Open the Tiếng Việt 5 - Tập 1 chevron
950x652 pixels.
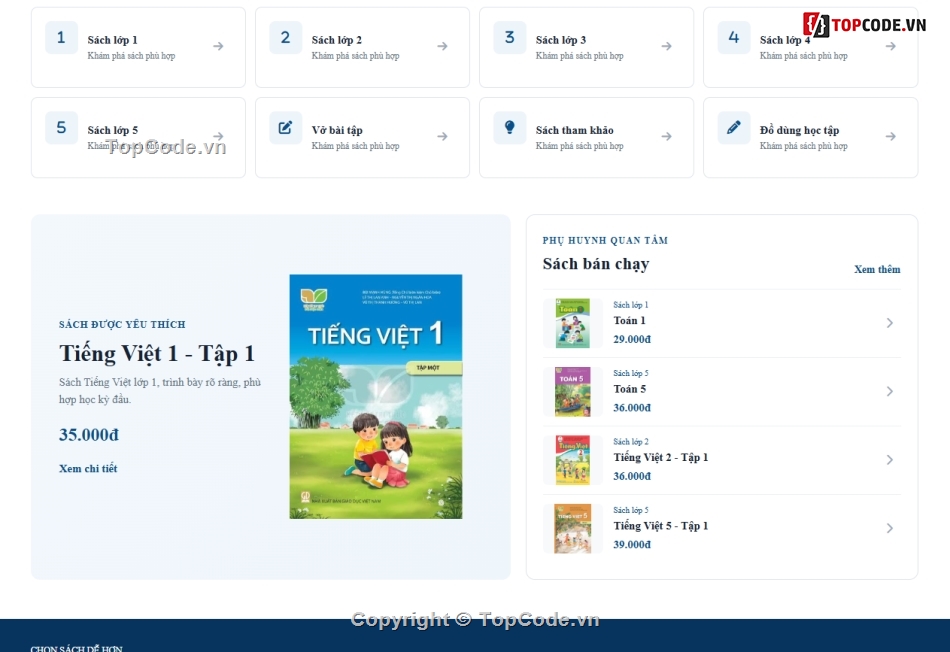click(889, 528)
